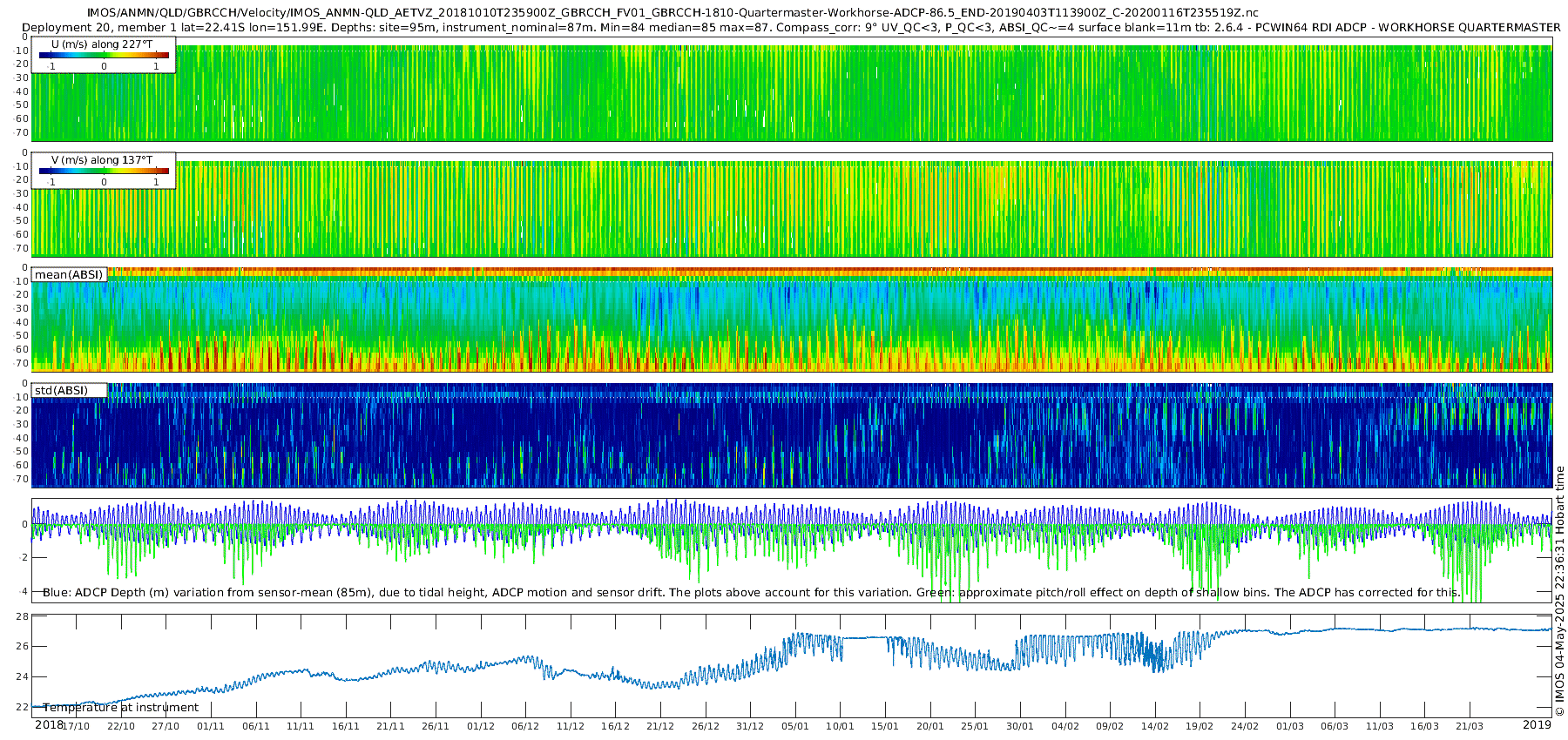Viewport: 1568px width, 740px height.
Task: Click the '16/11' date tick label
Action: coord(346,726)
